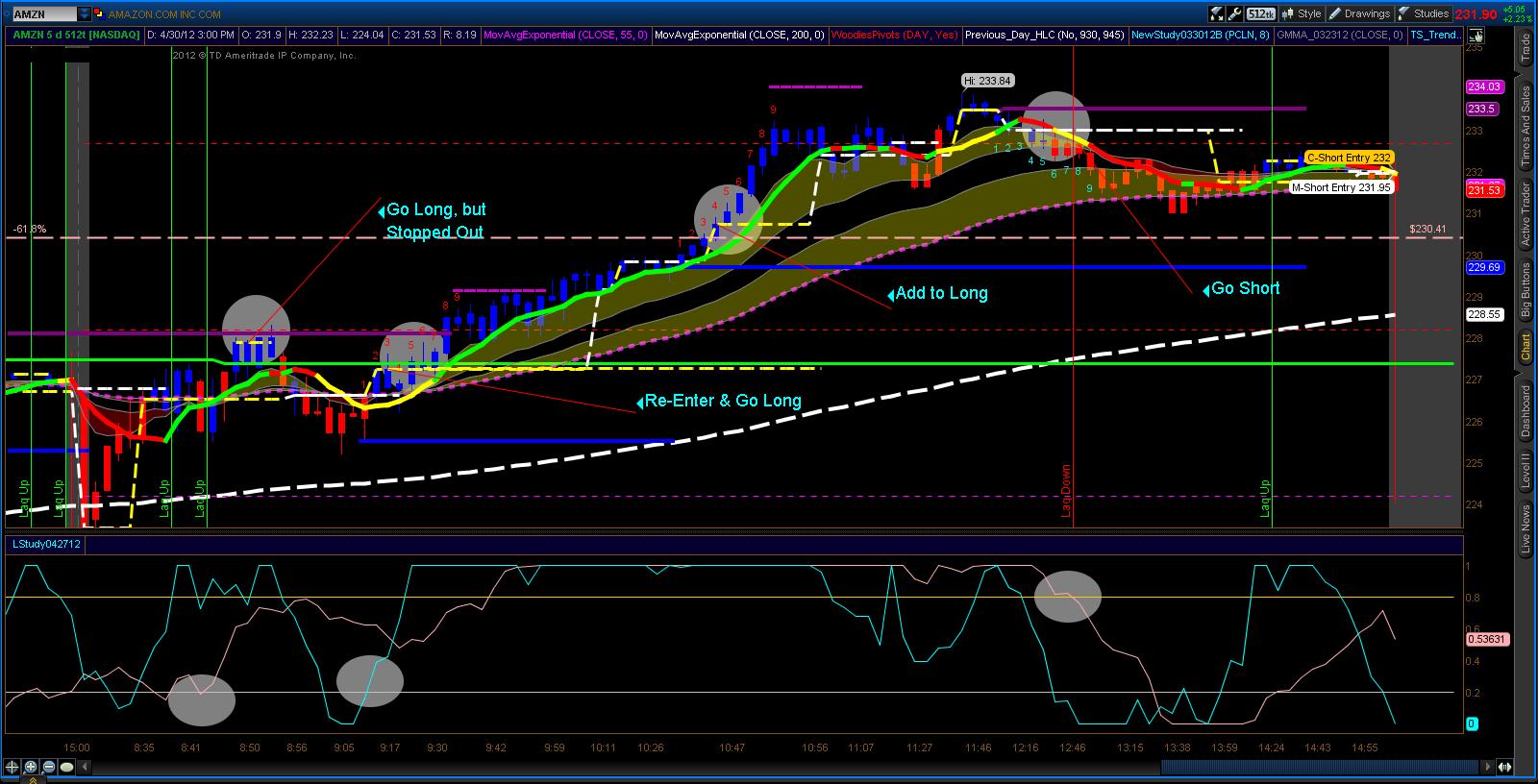1538x784 pixels.
Task: Select the Previous_Day_HLC study label
Action: point(1045,35)
